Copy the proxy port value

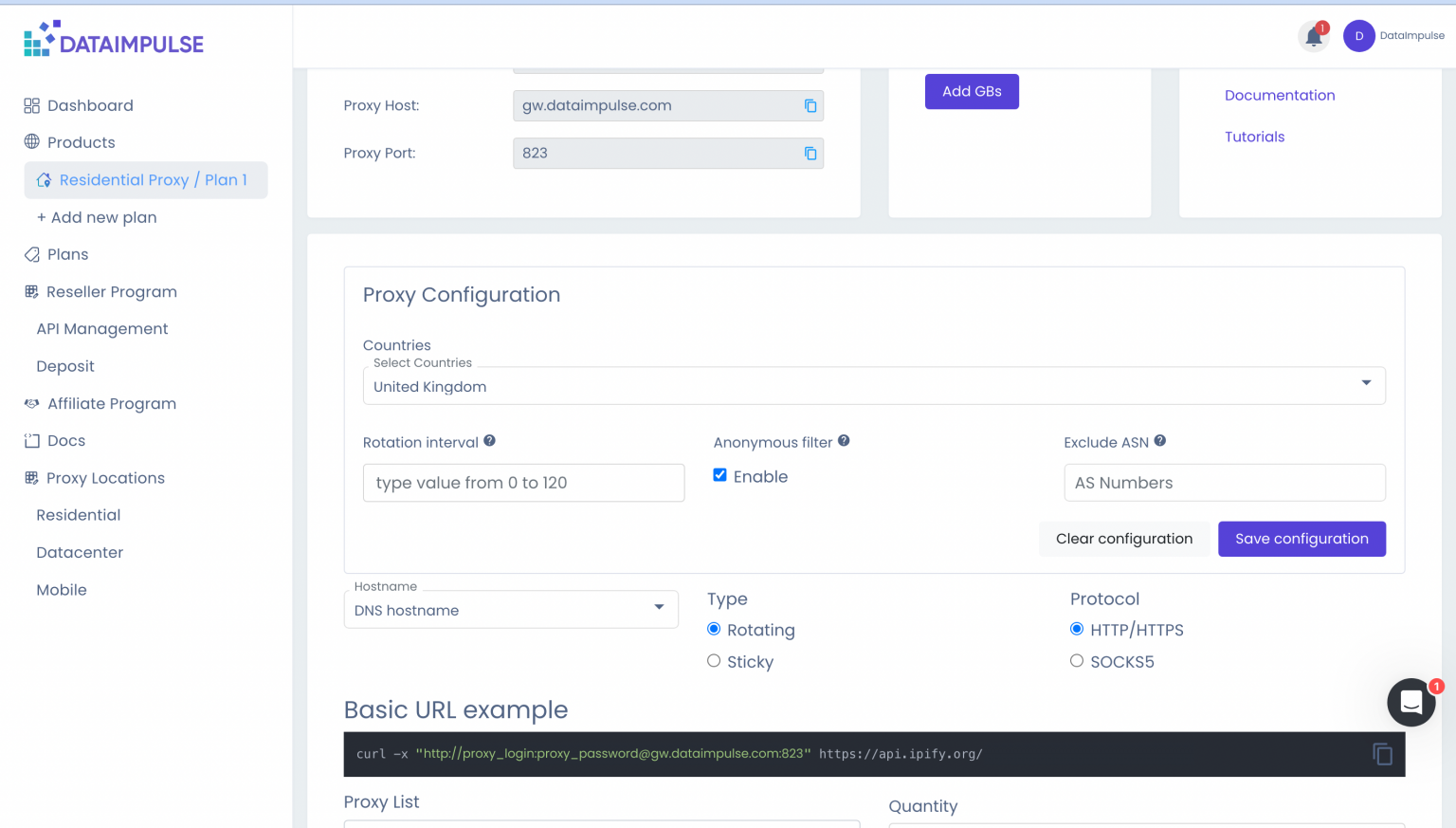point(810,154)
